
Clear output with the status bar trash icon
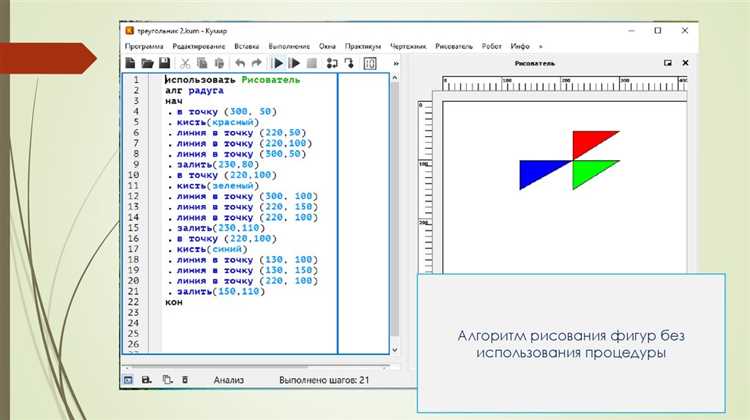185,380
